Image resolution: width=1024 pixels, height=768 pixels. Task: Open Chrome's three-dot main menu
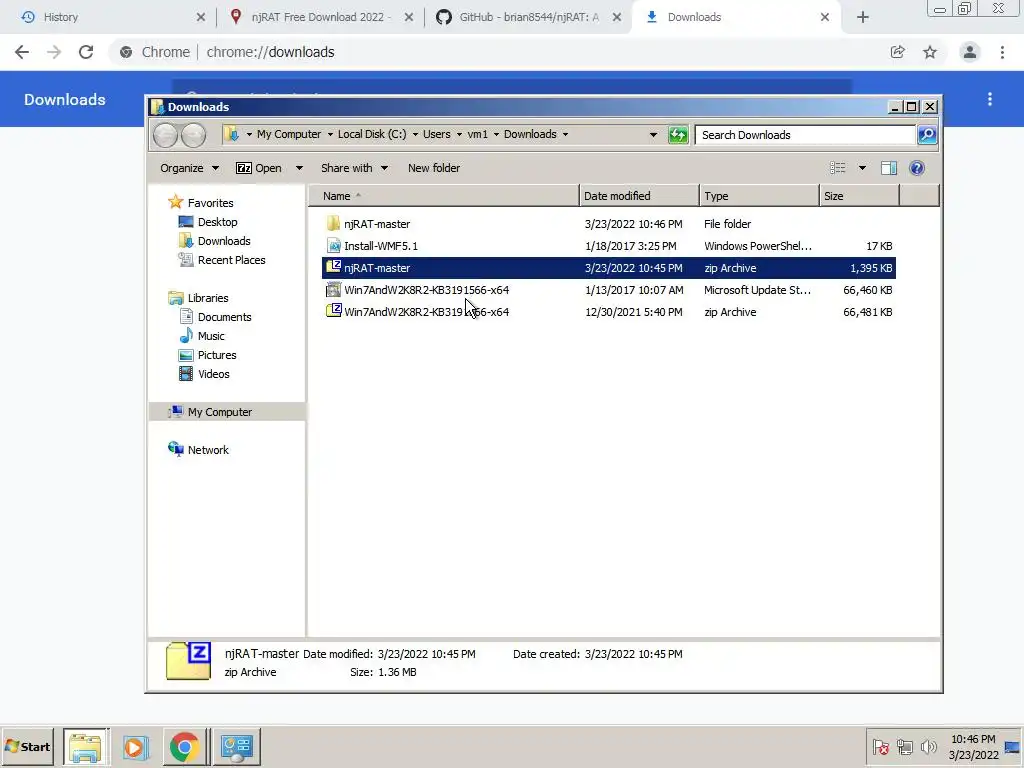[x=1002, y=52]
